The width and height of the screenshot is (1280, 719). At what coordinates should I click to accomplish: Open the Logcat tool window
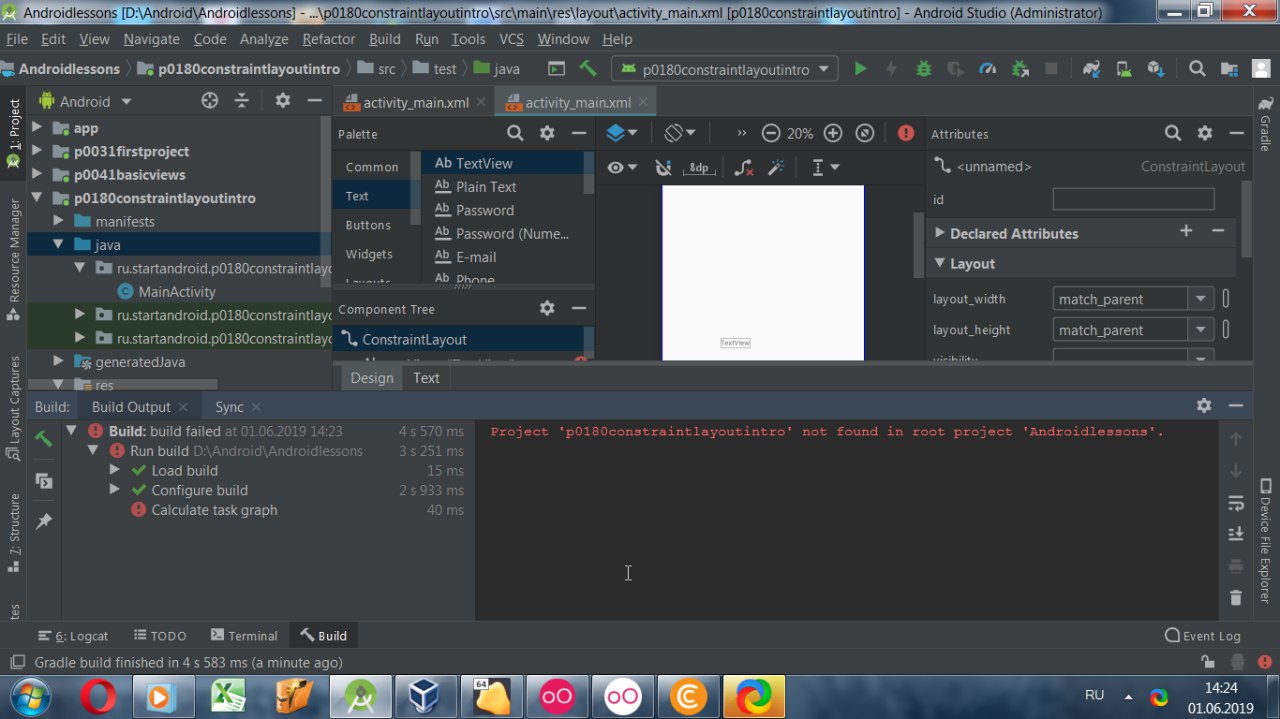tap(73, 635)
